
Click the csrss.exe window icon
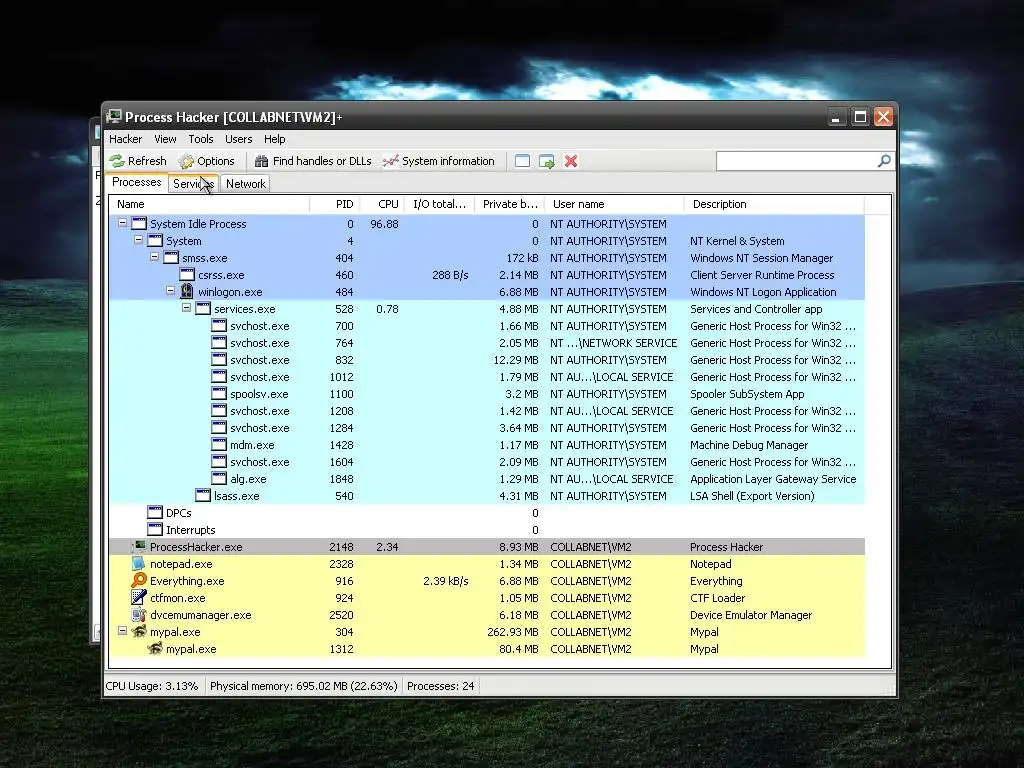[x=187, y=274]
